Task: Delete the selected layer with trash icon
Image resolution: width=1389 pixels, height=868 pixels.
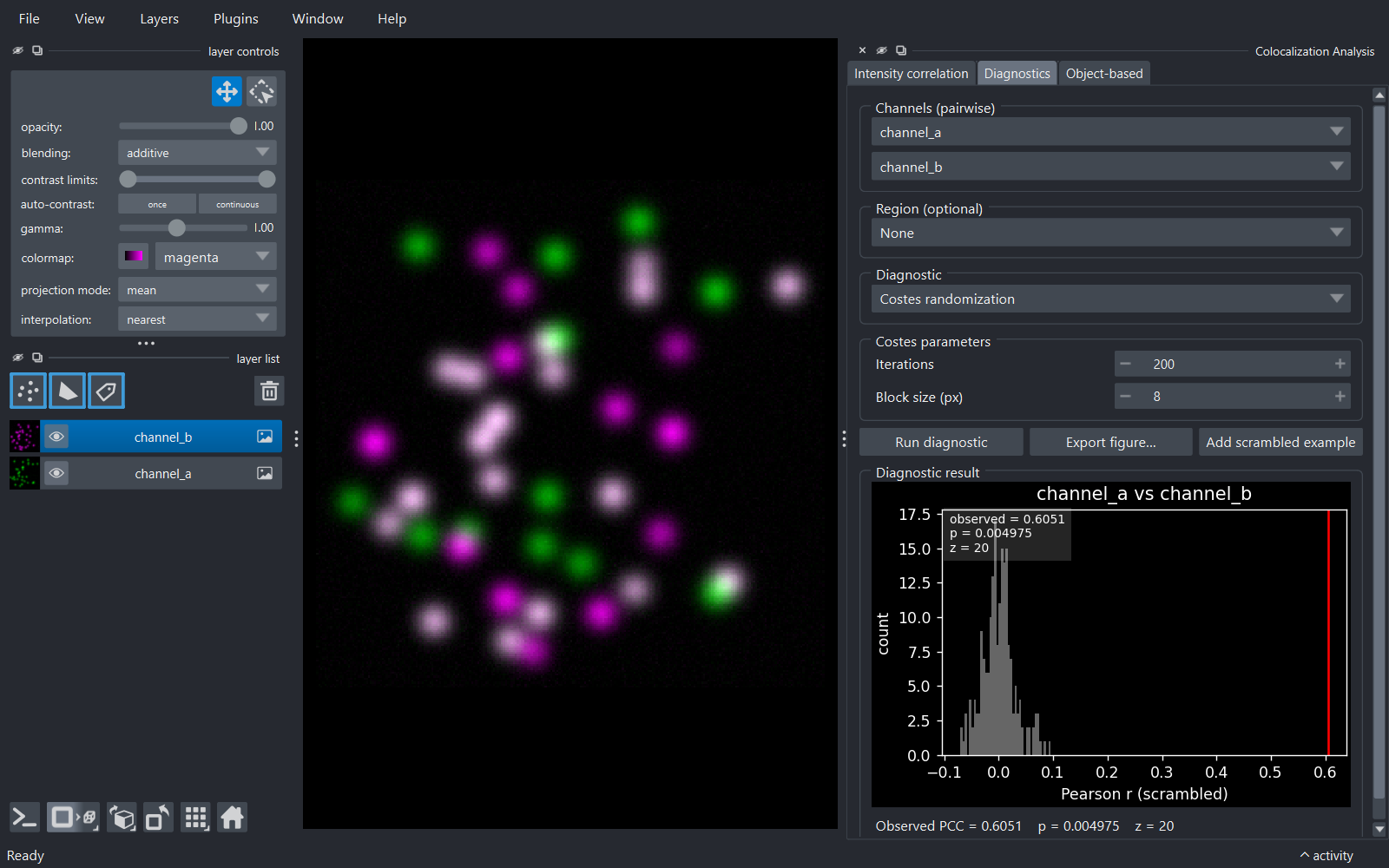Action: click(269, 391)
